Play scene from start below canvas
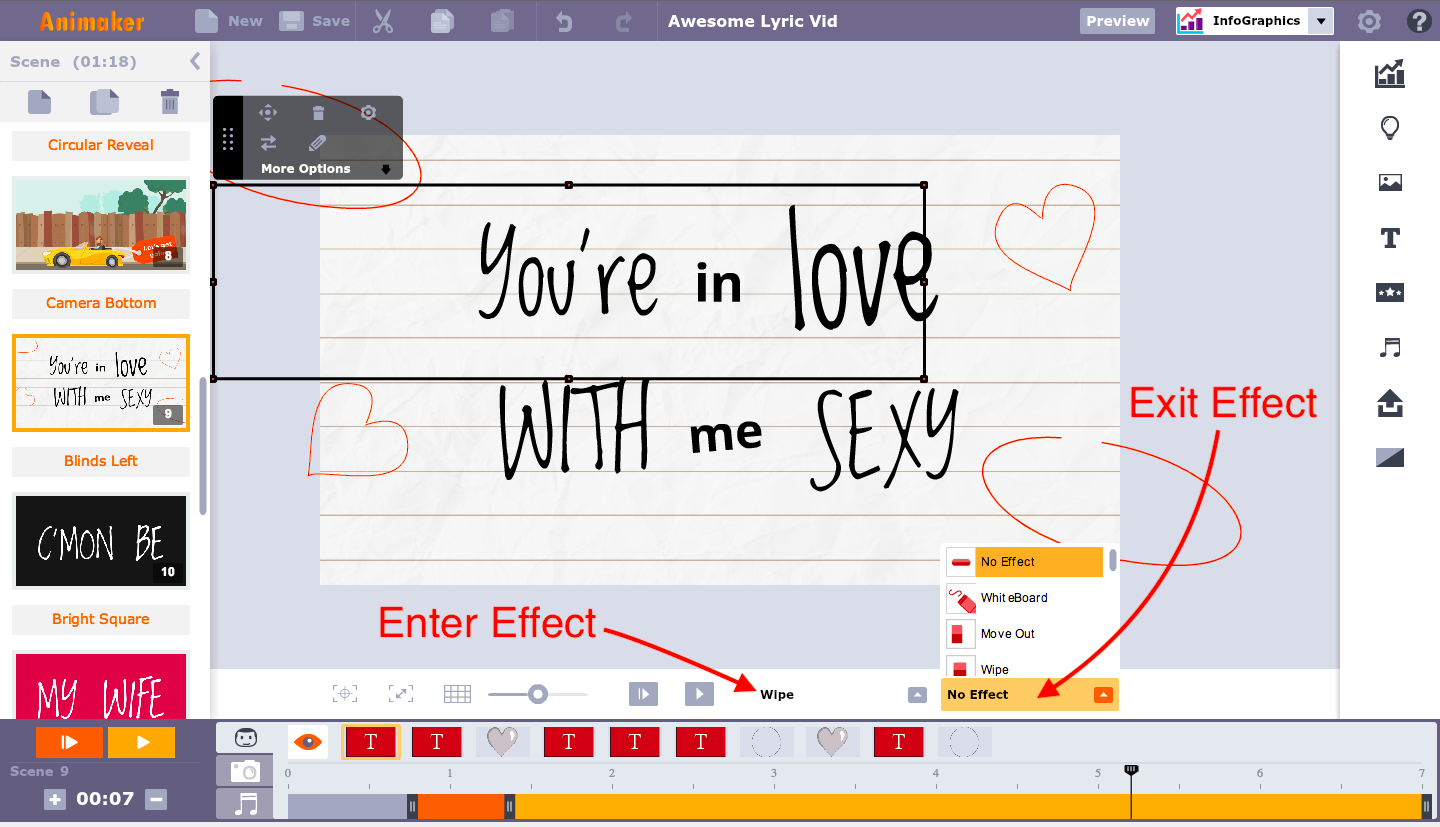Screen dimensions: 1440x827 (x=643, y=694)
